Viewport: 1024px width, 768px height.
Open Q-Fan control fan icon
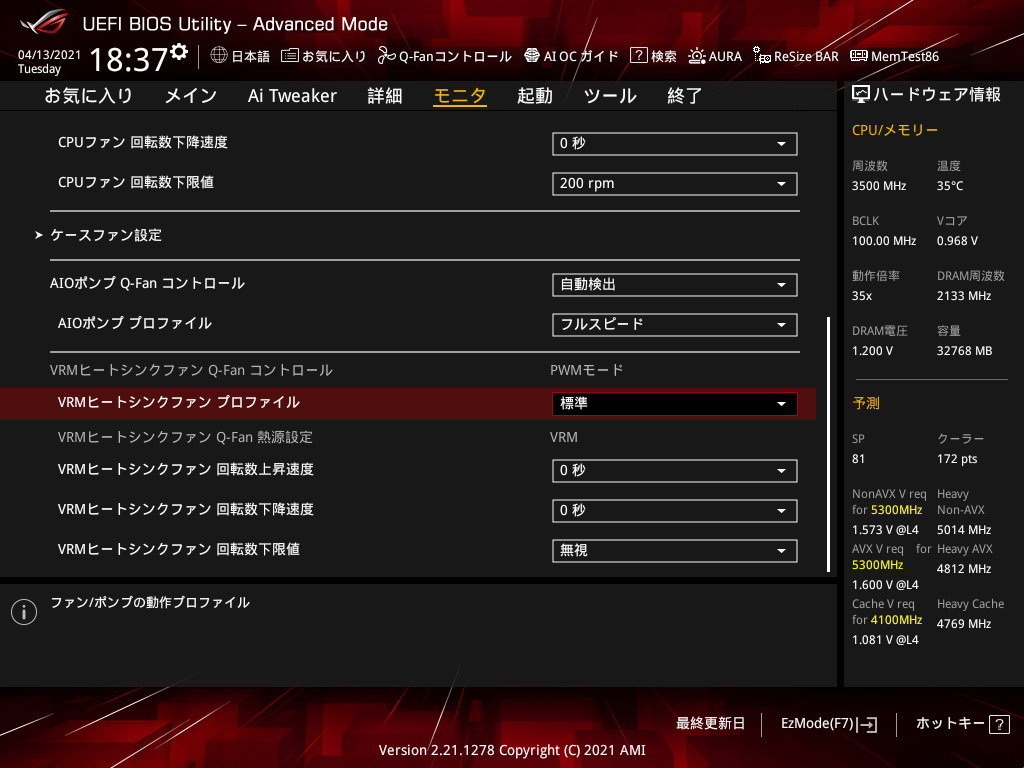387,56
